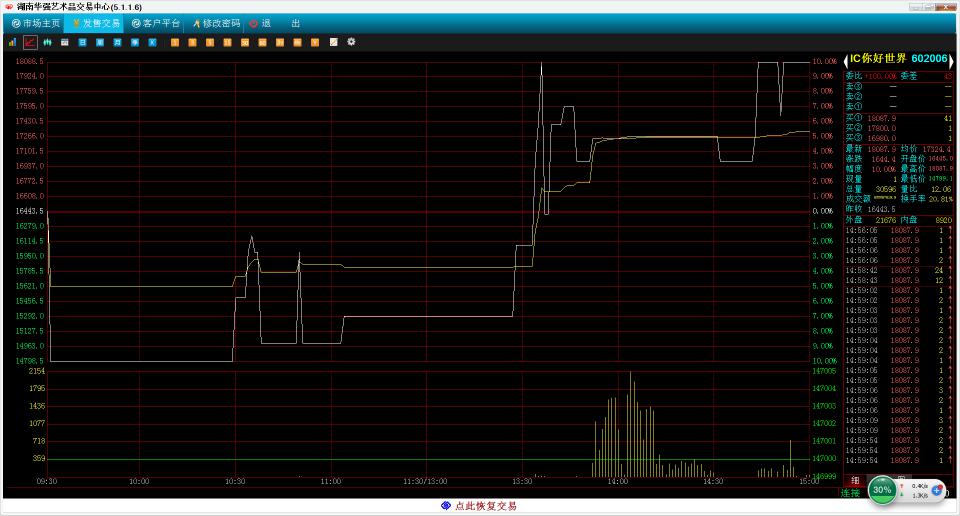Select the red line chart icon
This screenshot has height=516, width=960.
[30, 42]
